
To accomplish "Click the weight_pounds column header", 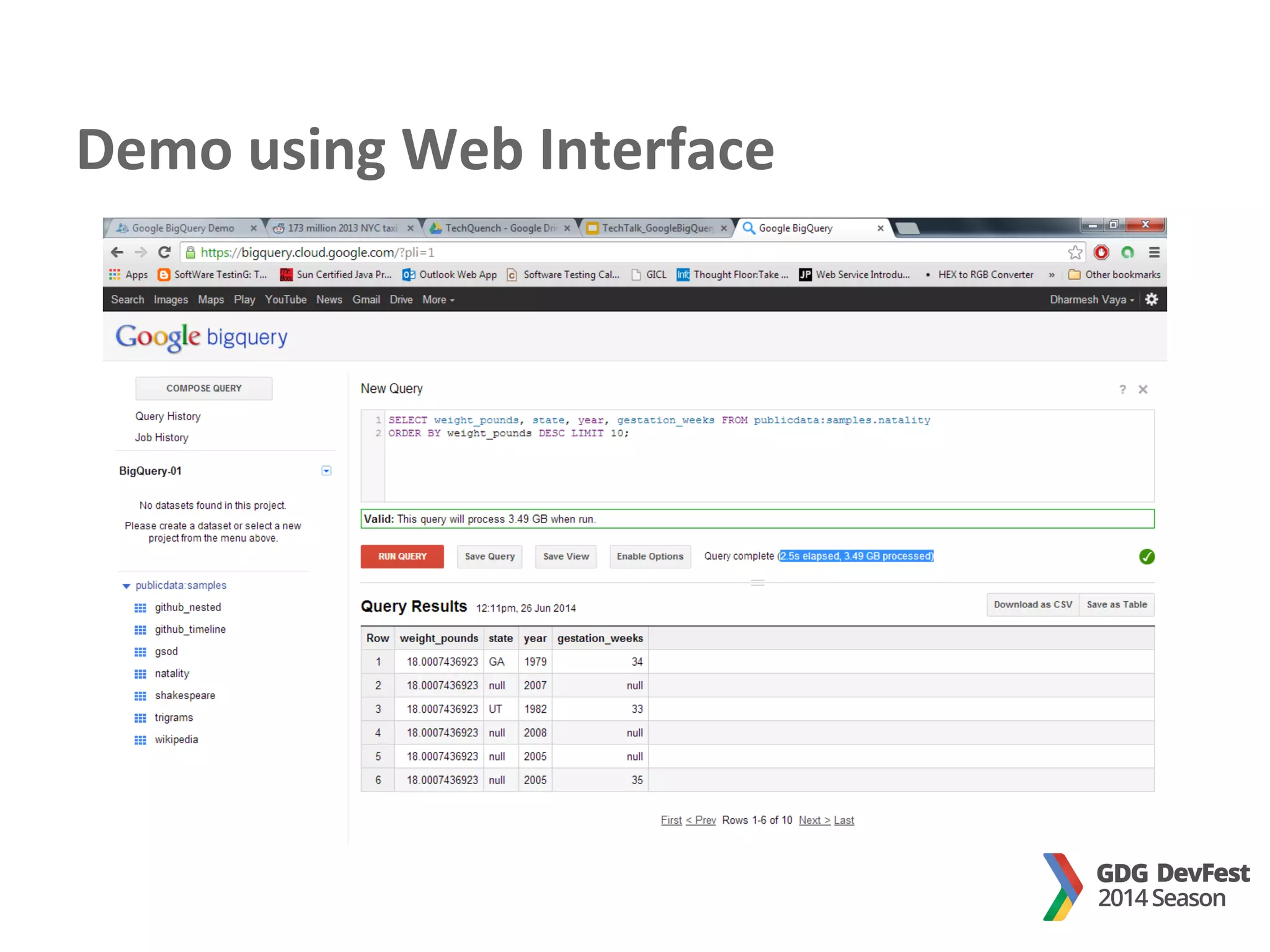I will (439, 638).
